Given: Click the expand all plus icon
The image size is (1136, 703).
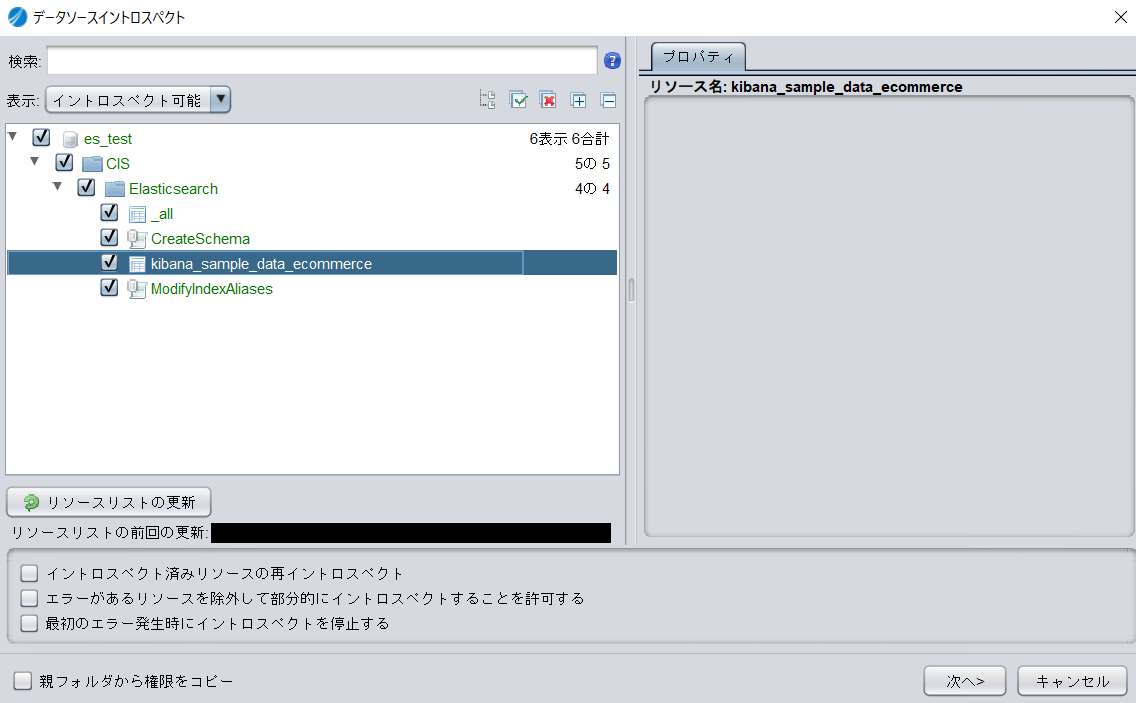Looking at the screenshot, I should point(578,100).
